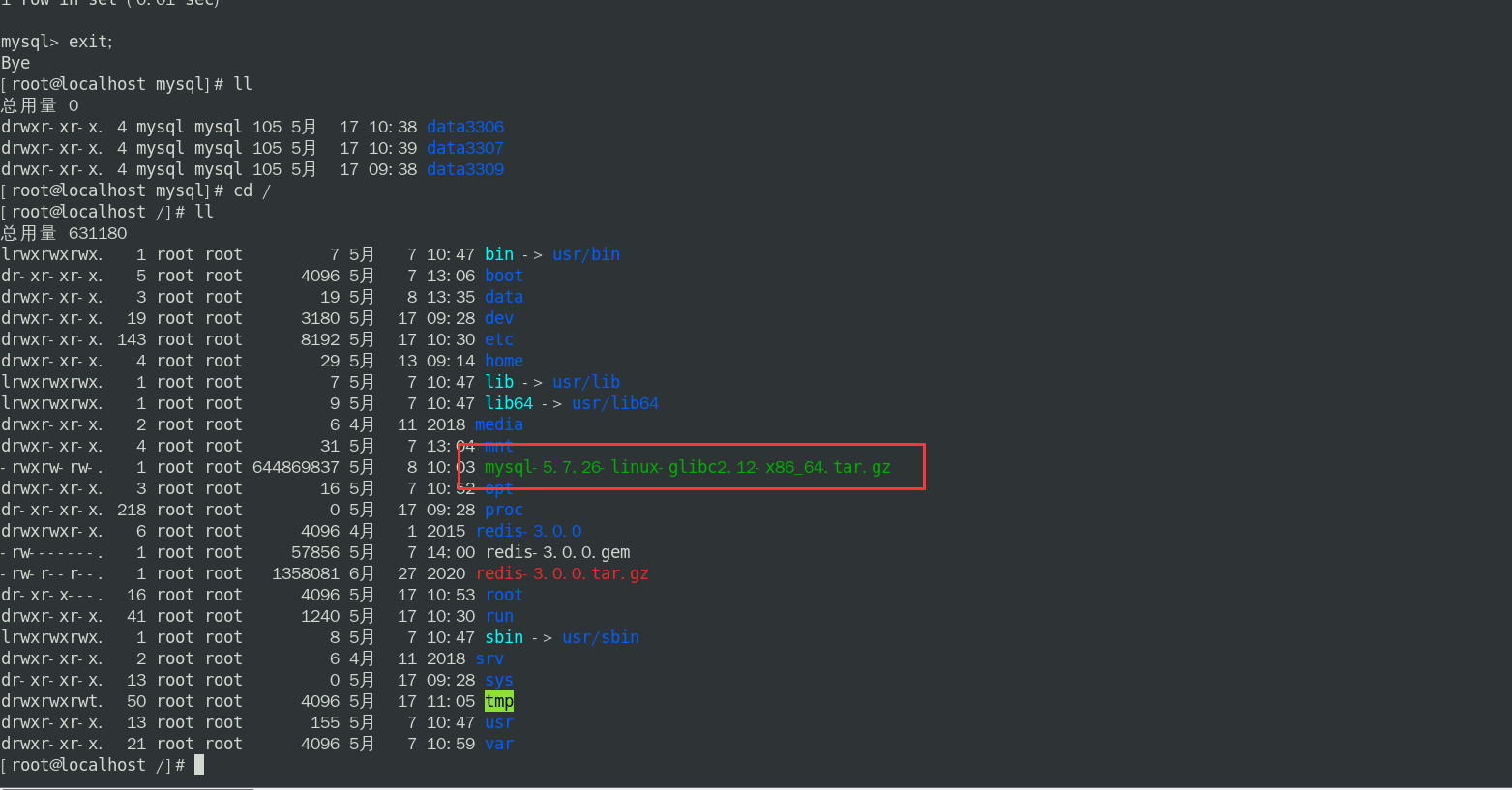The width and height of the screenshot is (1512, 790).
Task: Click the size 1240 of run row
Action: coord(320,616)
